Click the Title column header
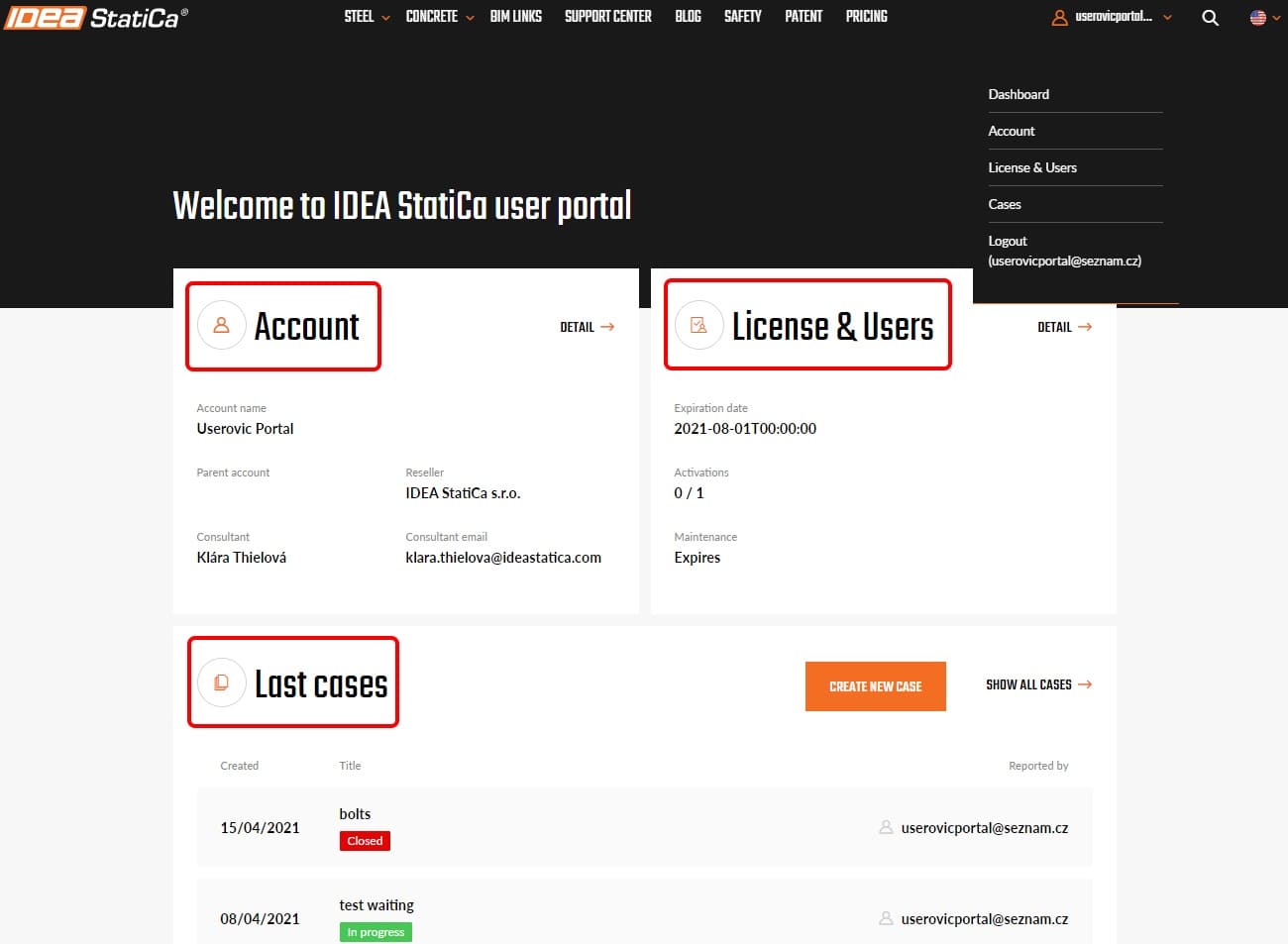 pyautogui.click(x=350, y=766)
